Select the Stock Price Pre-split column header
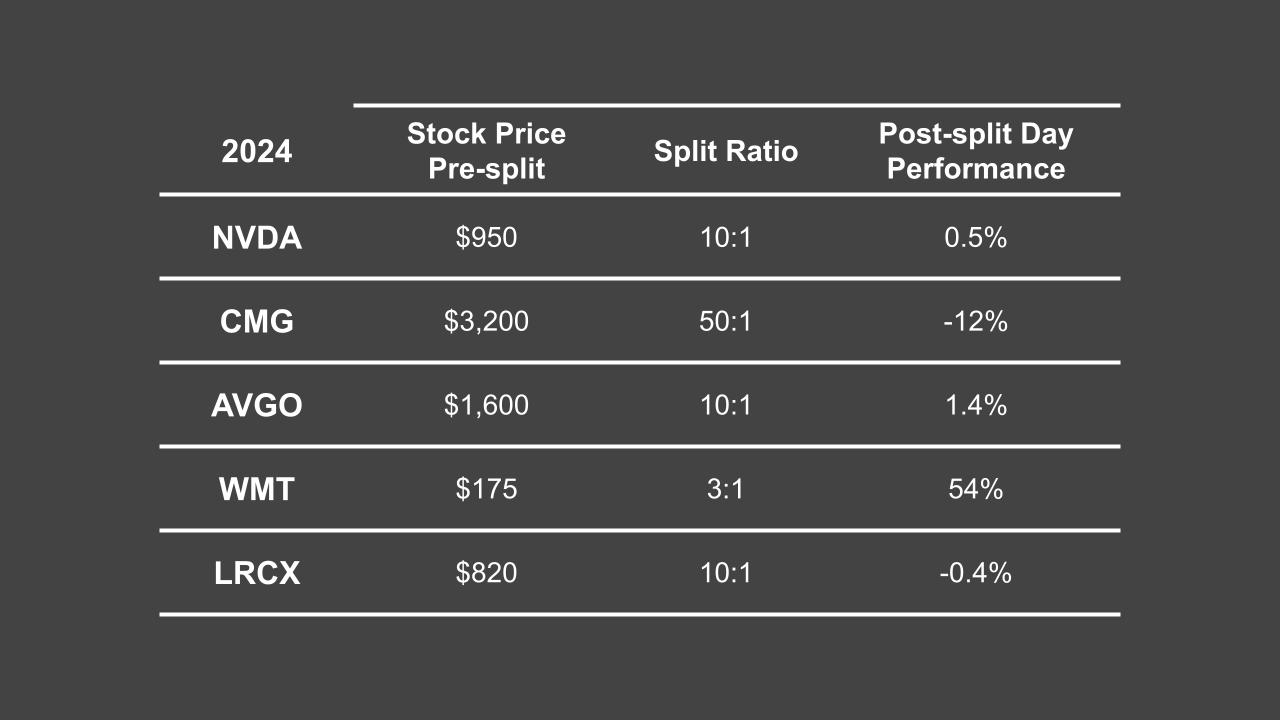 click(x=486, y=151)
